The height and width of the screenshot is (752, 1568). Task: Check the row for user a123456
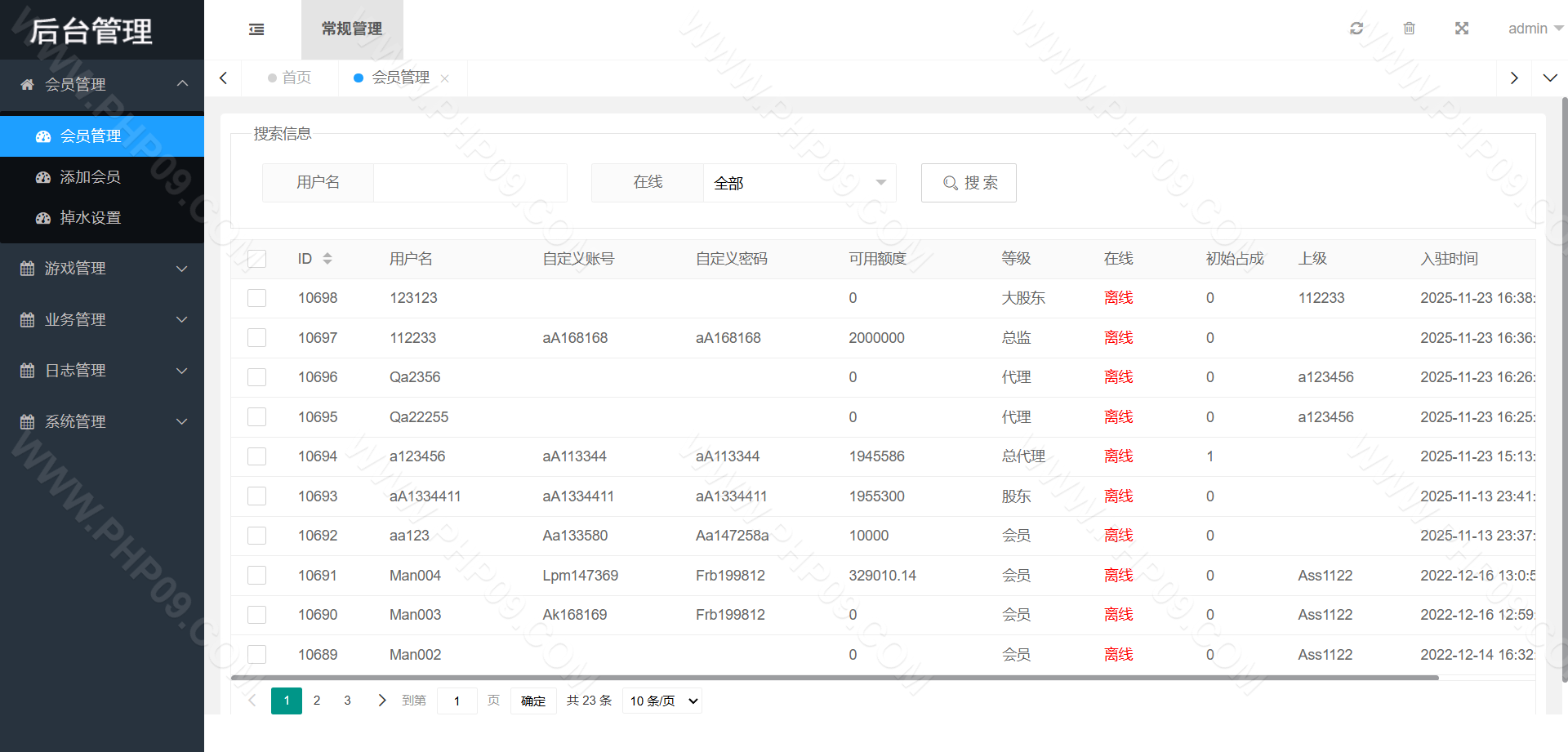tap(257, 456)
